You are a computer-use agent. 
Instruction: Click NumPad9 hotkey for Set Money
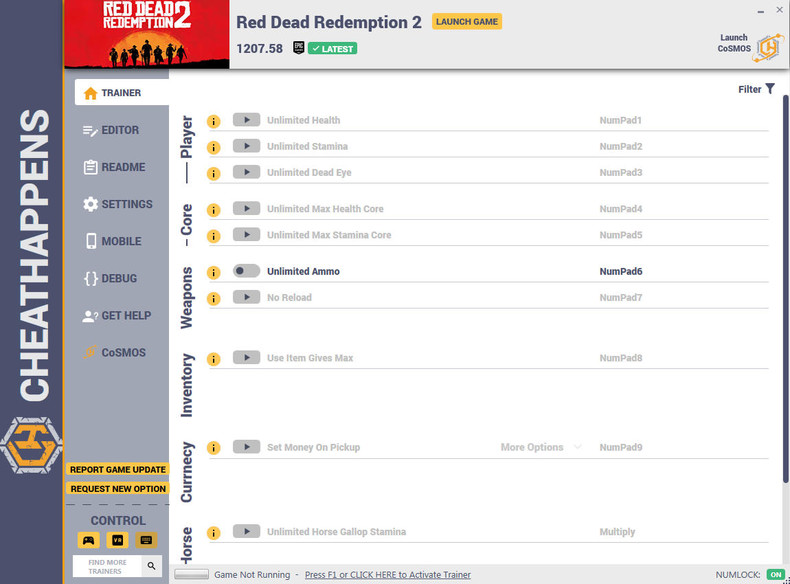[621, 447]
